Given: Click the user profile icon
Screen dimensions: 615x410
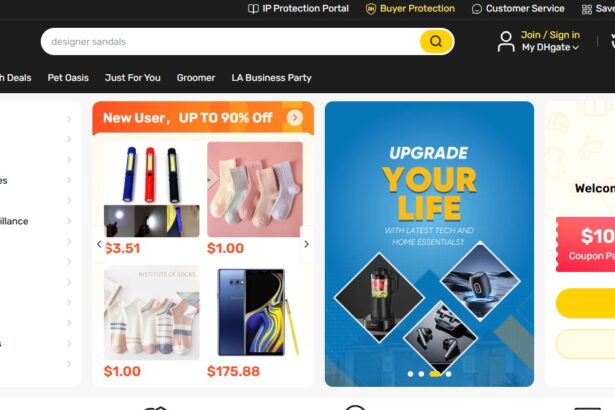Looking at the screenshot, I should [506, 42].
